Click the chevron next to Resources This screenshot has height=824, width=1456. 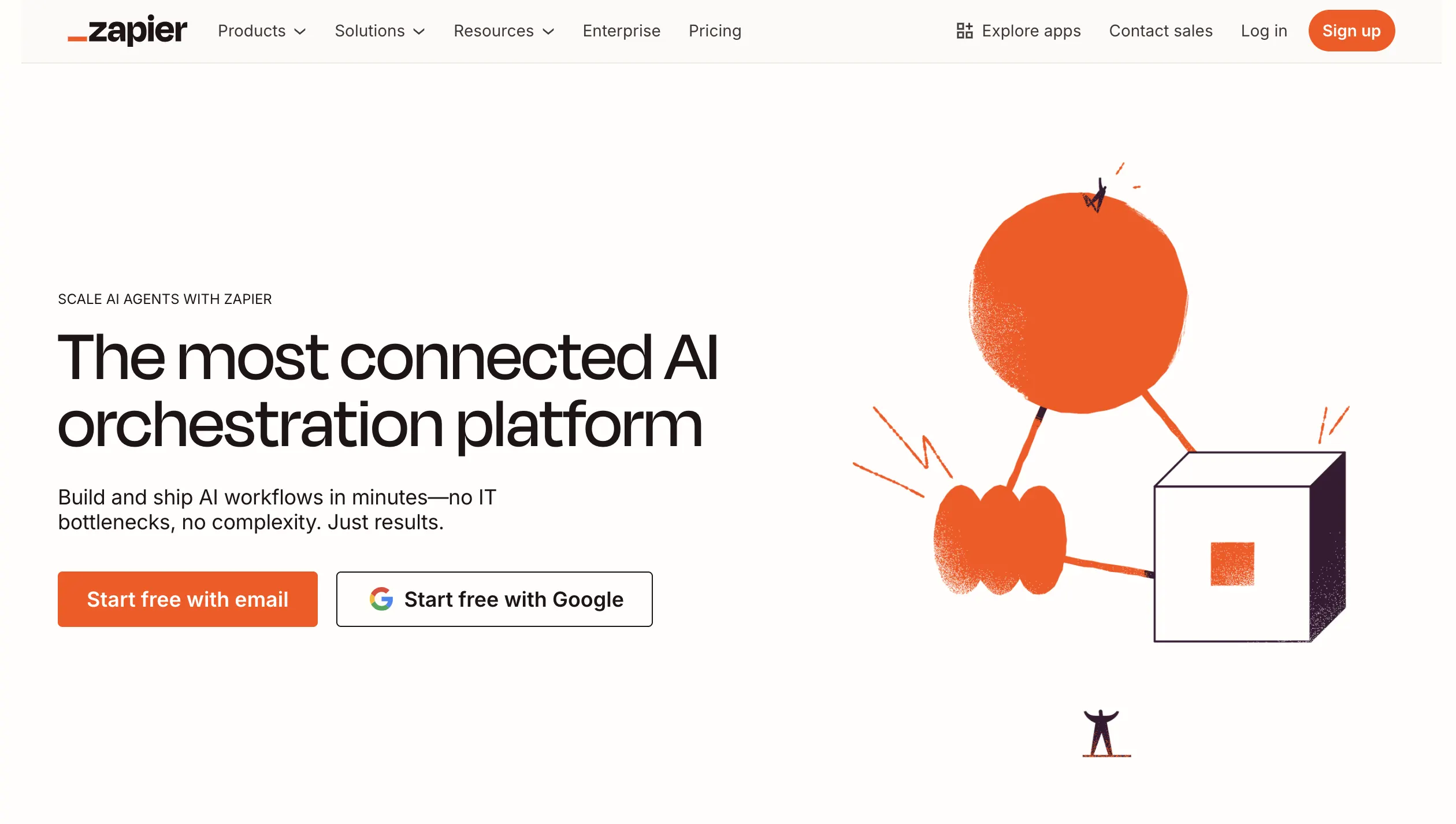pos(548,32)
